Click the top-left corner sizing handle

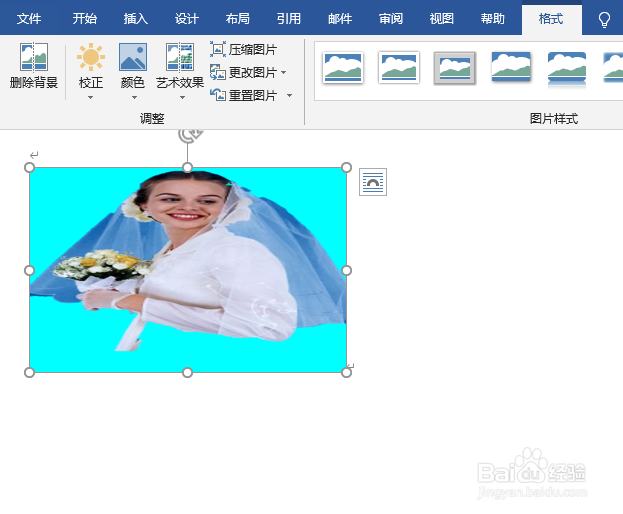(x=29, y=168)
